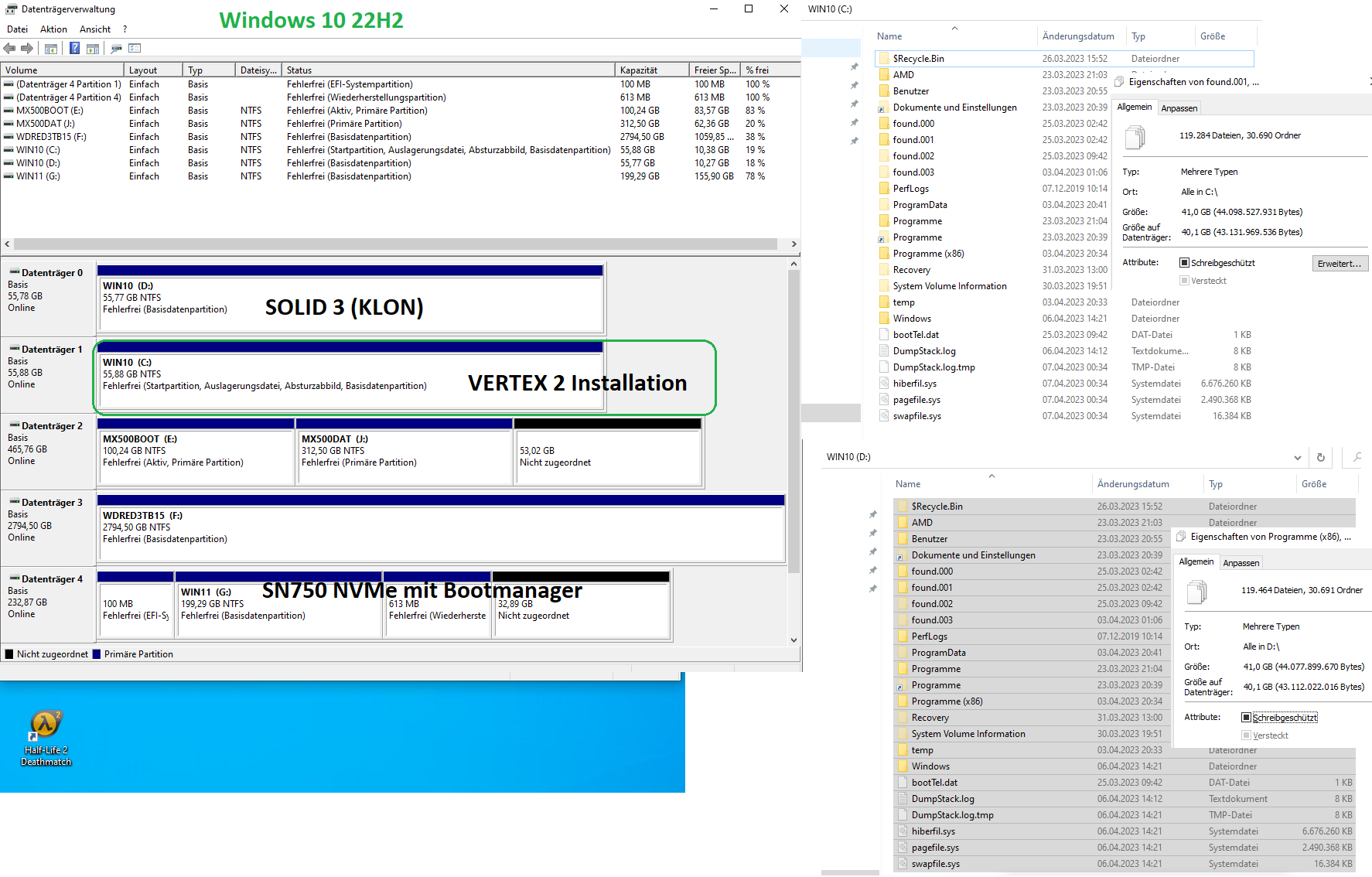
Task: Switch to Anpassen tab in Programme (x86) properties
Action: coord(1241,563)
